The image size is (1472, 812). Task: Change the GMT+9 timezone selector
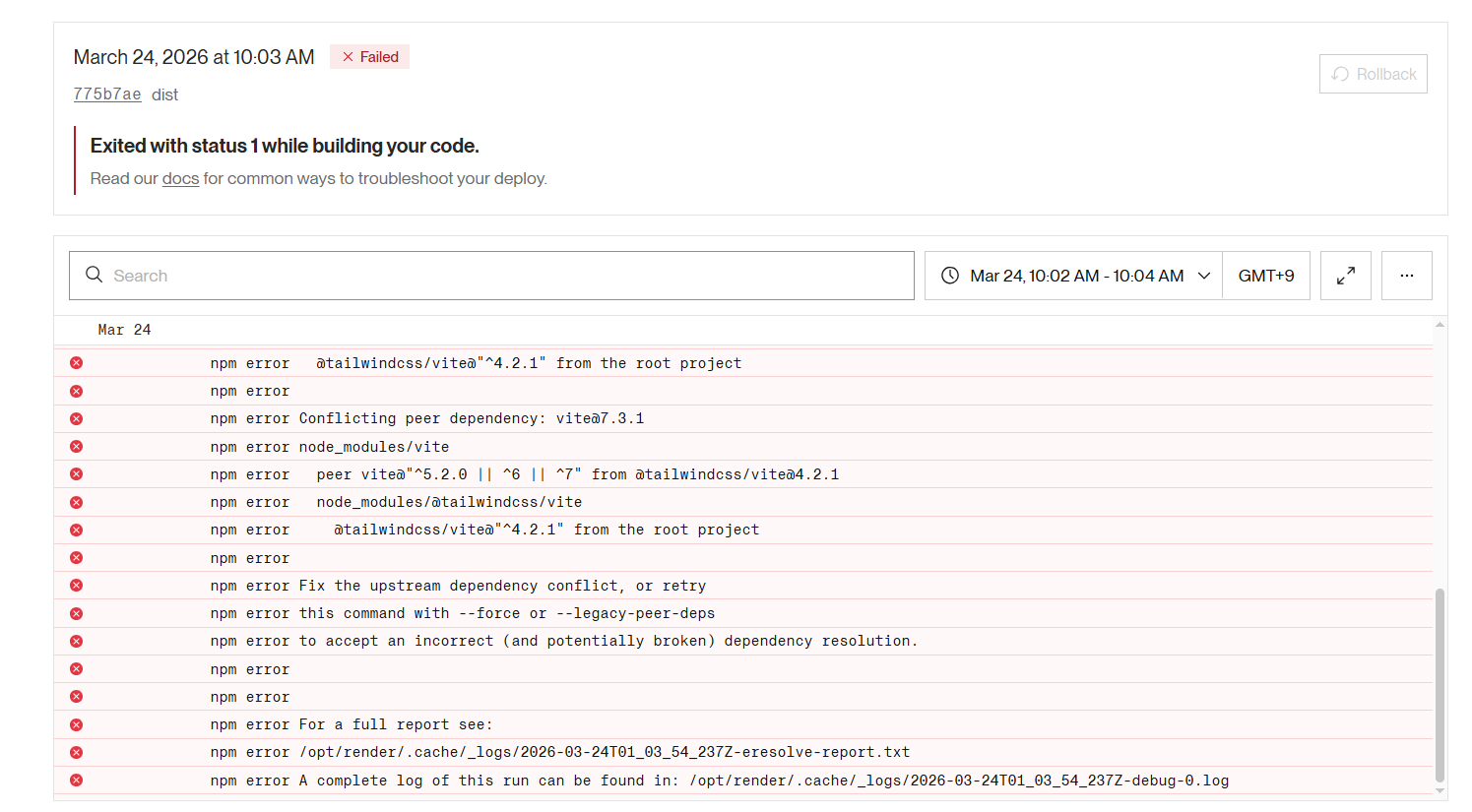pyautogui.click(x=1265, y=276)
